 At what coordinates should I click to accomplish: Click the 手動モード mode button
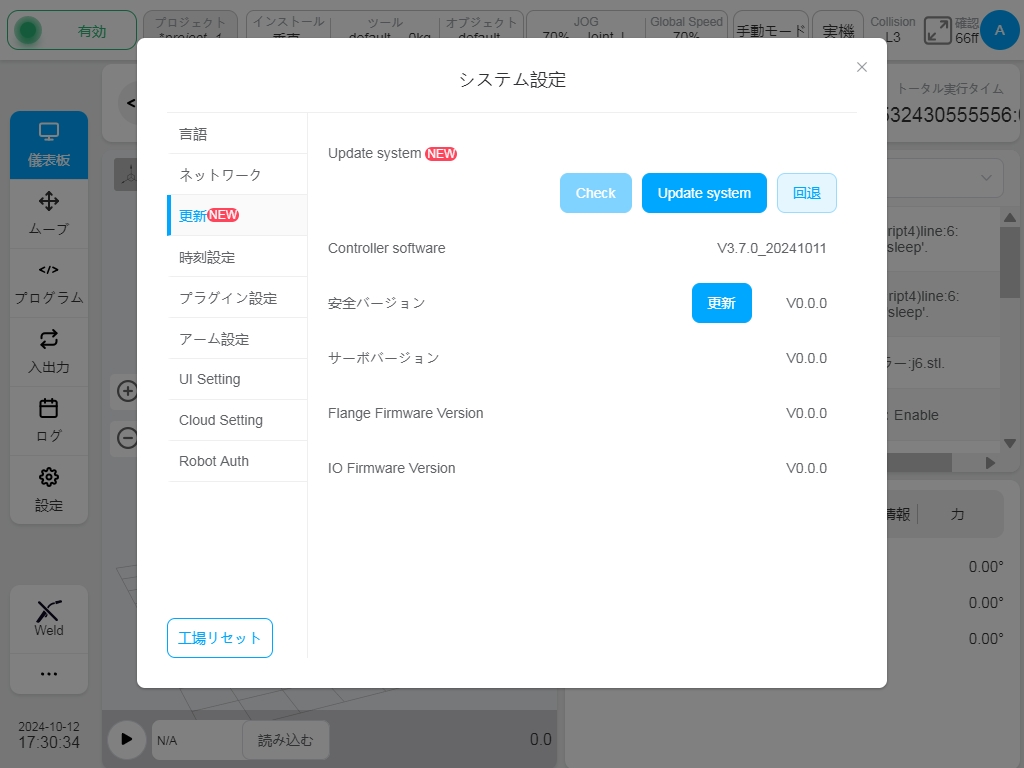coord(771,30)
